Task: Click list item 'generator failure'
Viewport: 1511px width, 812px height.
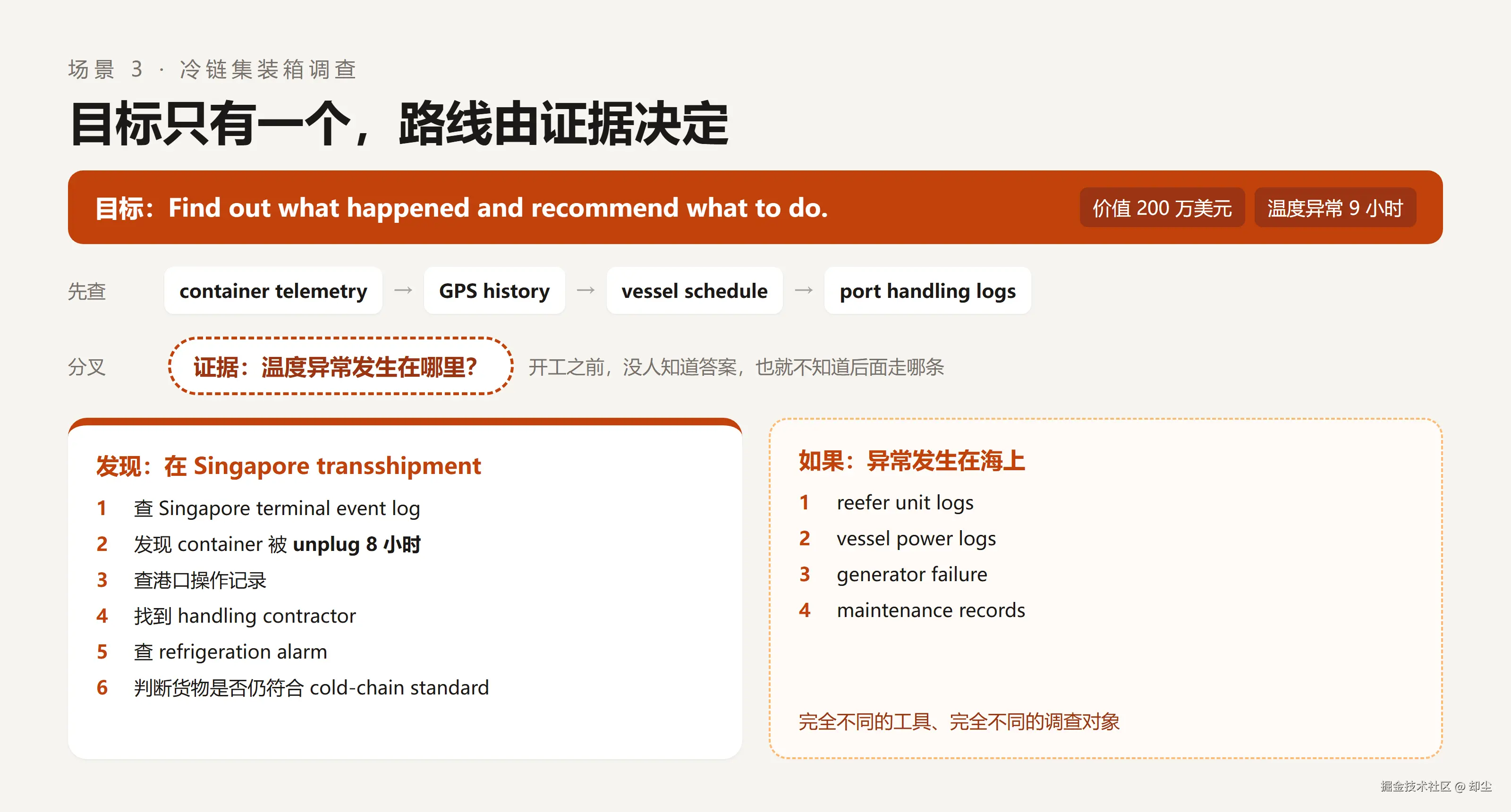Action: click(912, 575)
